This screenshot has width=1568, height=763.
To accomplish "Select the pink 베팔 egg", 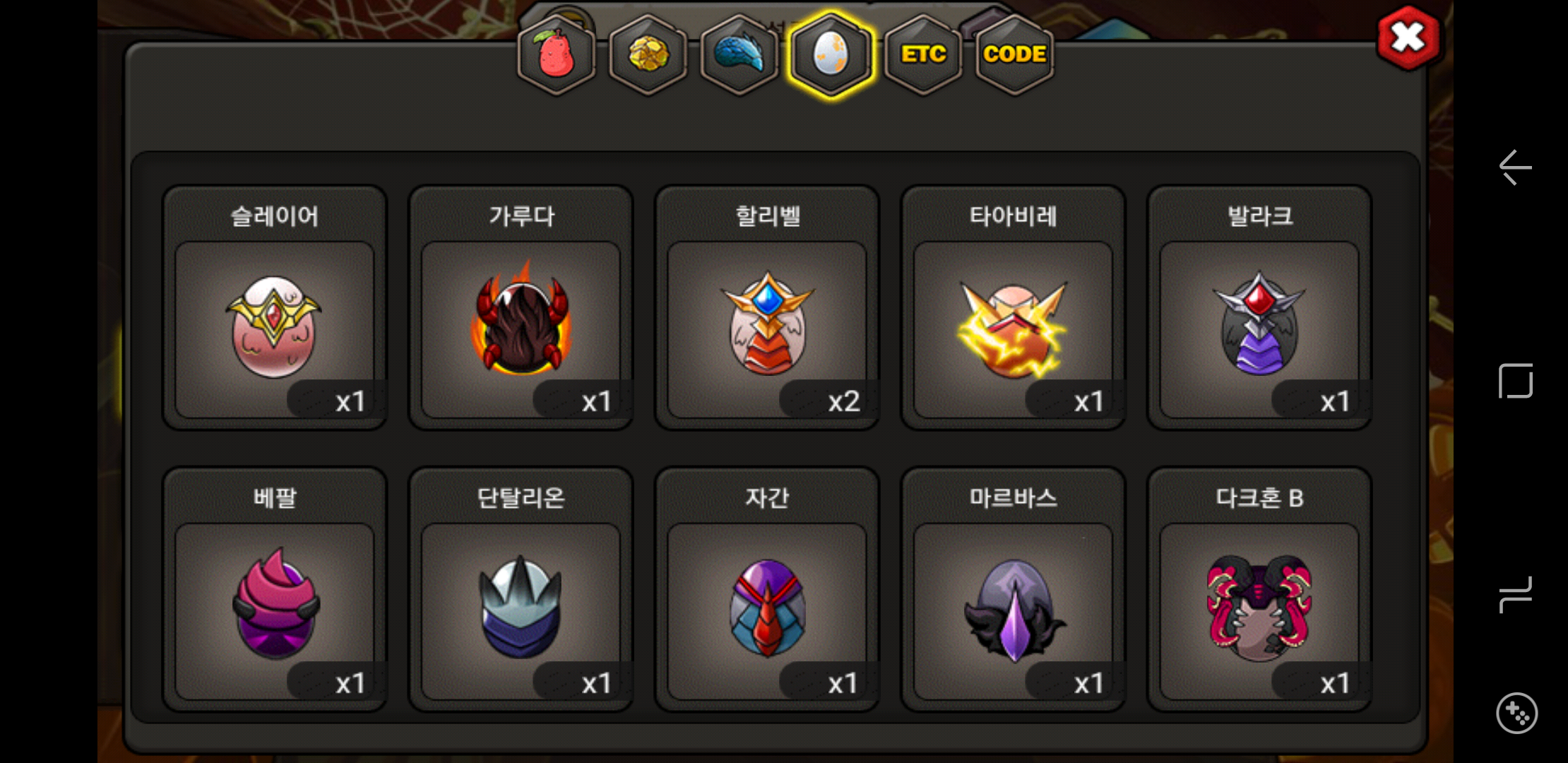I will [x=275, y=589].
